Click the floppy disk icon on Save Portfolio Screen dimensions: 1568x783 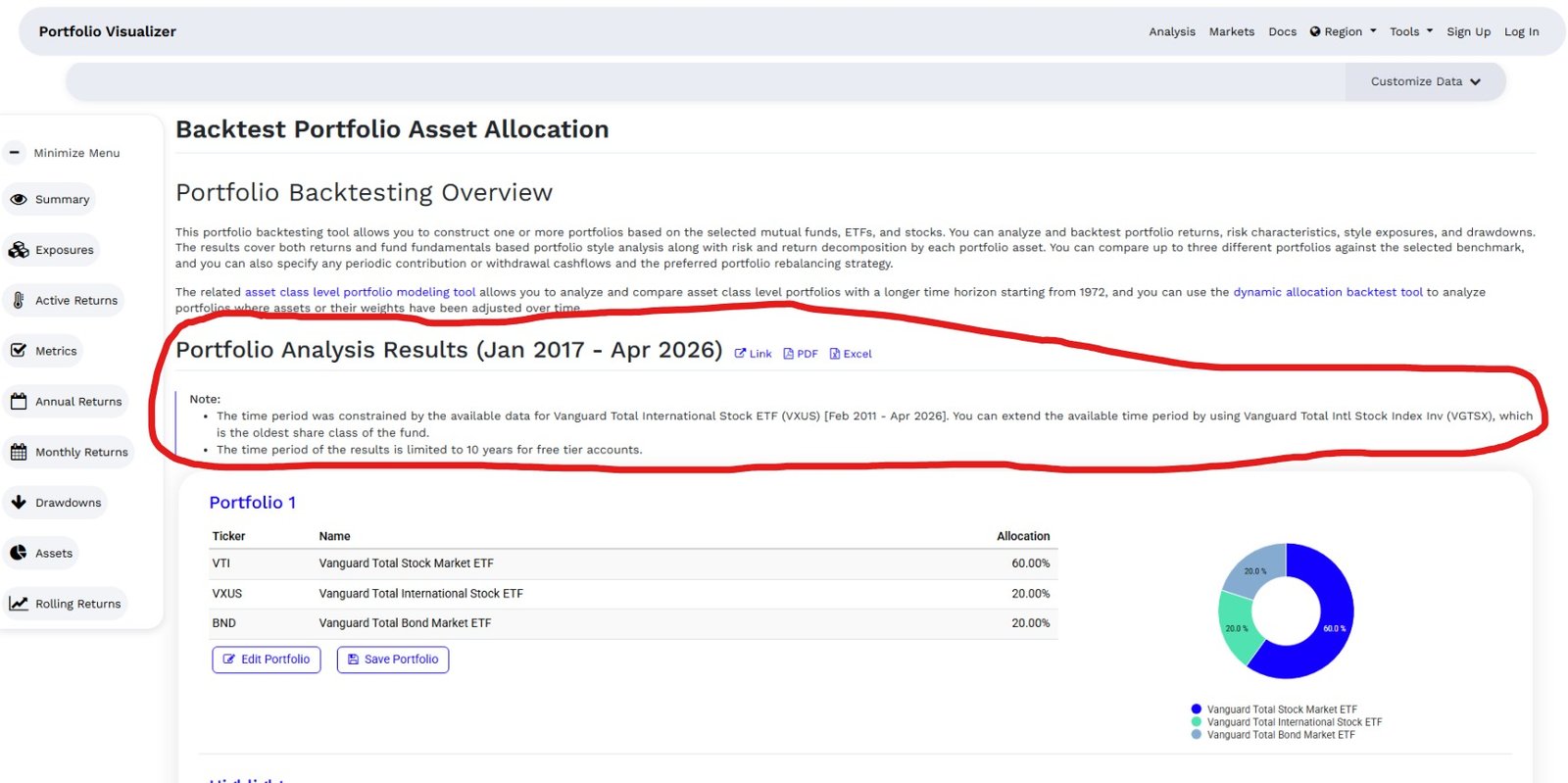[x=354, y=660]
